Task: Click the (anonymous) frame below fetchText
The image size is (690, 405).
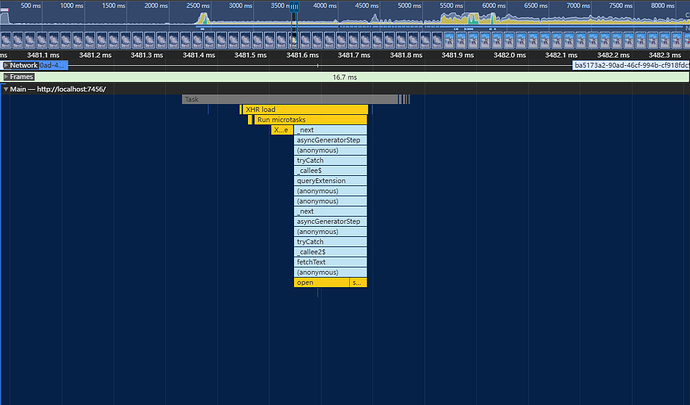Action: click(x=330, y=272)
